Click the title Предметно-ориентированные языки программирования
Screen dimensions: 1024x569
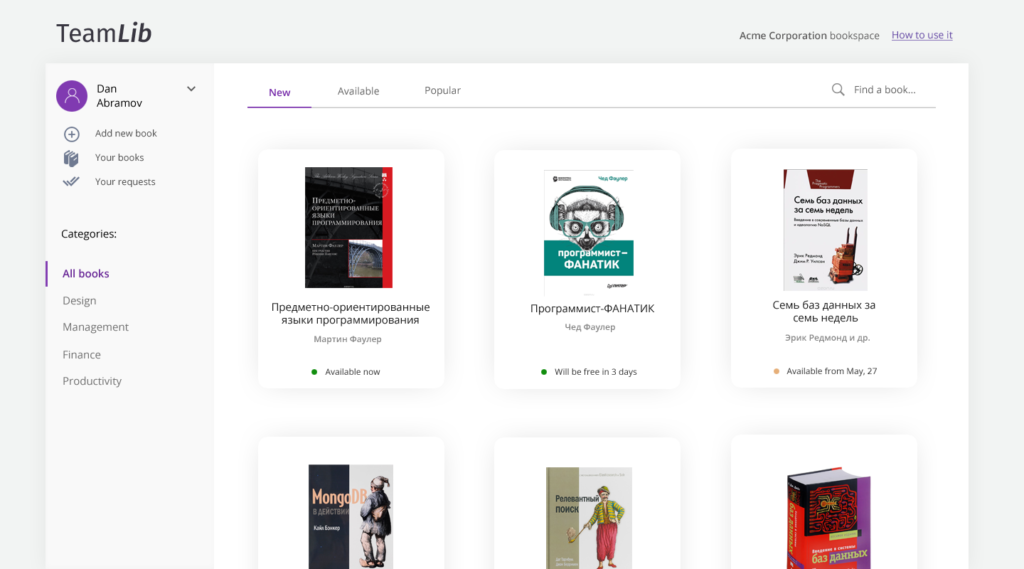coord(351,314)
